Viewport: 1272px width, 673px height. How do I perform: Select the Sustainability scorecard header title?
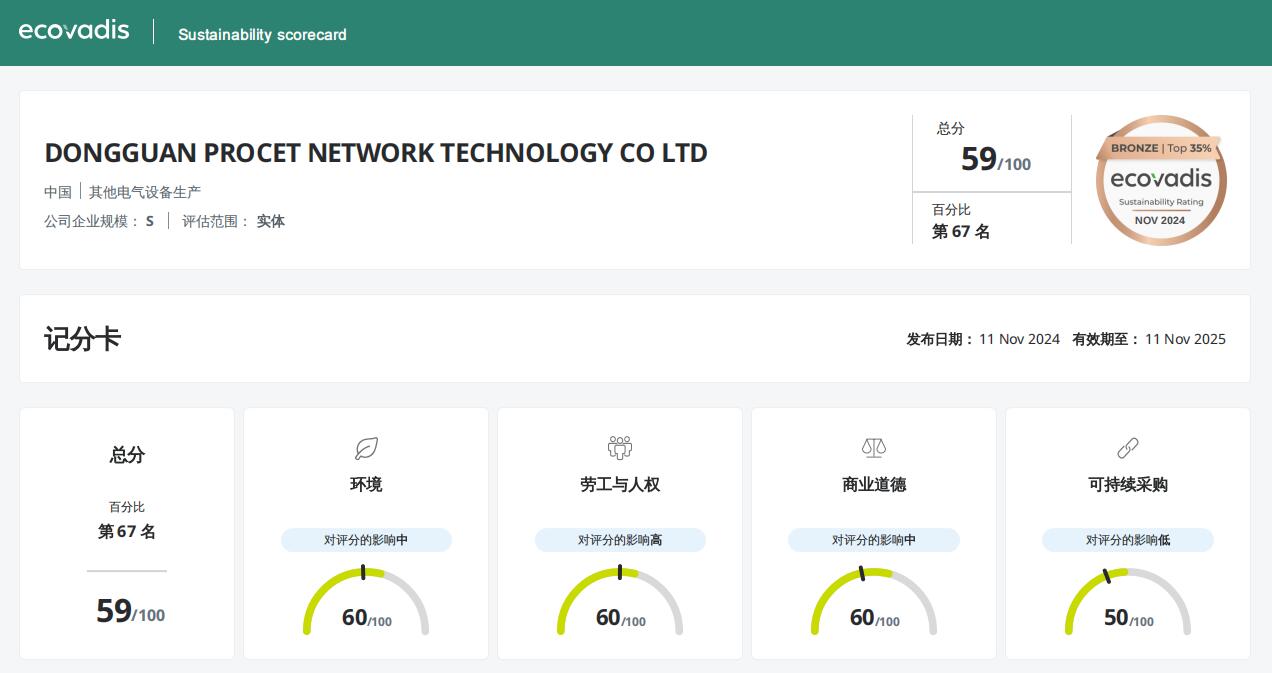coord(263,34)
